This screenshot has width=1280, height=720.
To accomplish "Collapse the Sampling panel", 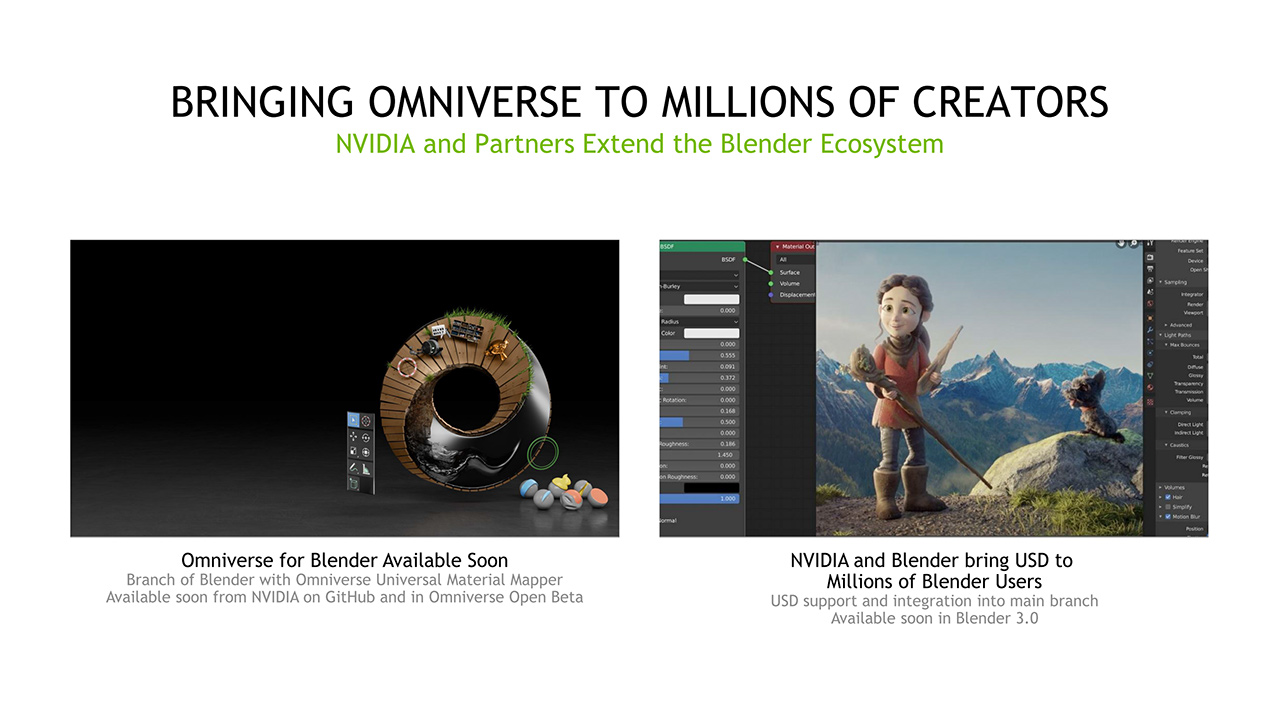I will [x=1161, y=282].
